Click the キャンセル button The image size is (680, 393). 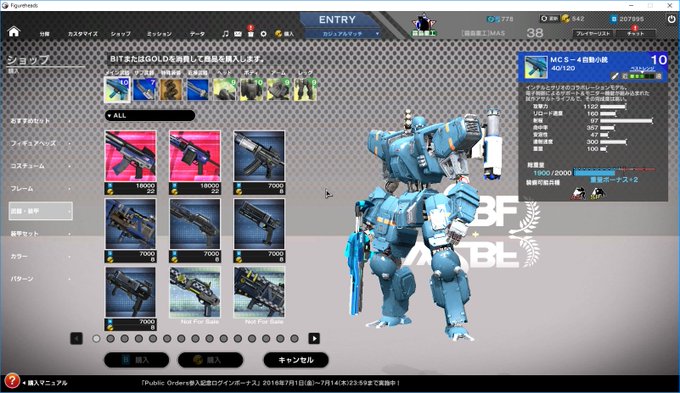(296, 360)
